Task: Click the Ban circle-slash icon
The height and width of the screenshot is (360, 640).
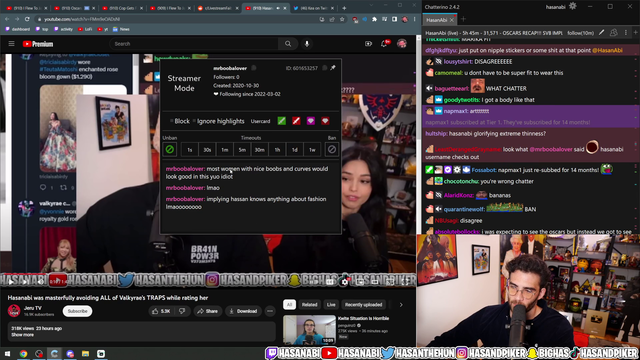Action: tap(331, 149)
